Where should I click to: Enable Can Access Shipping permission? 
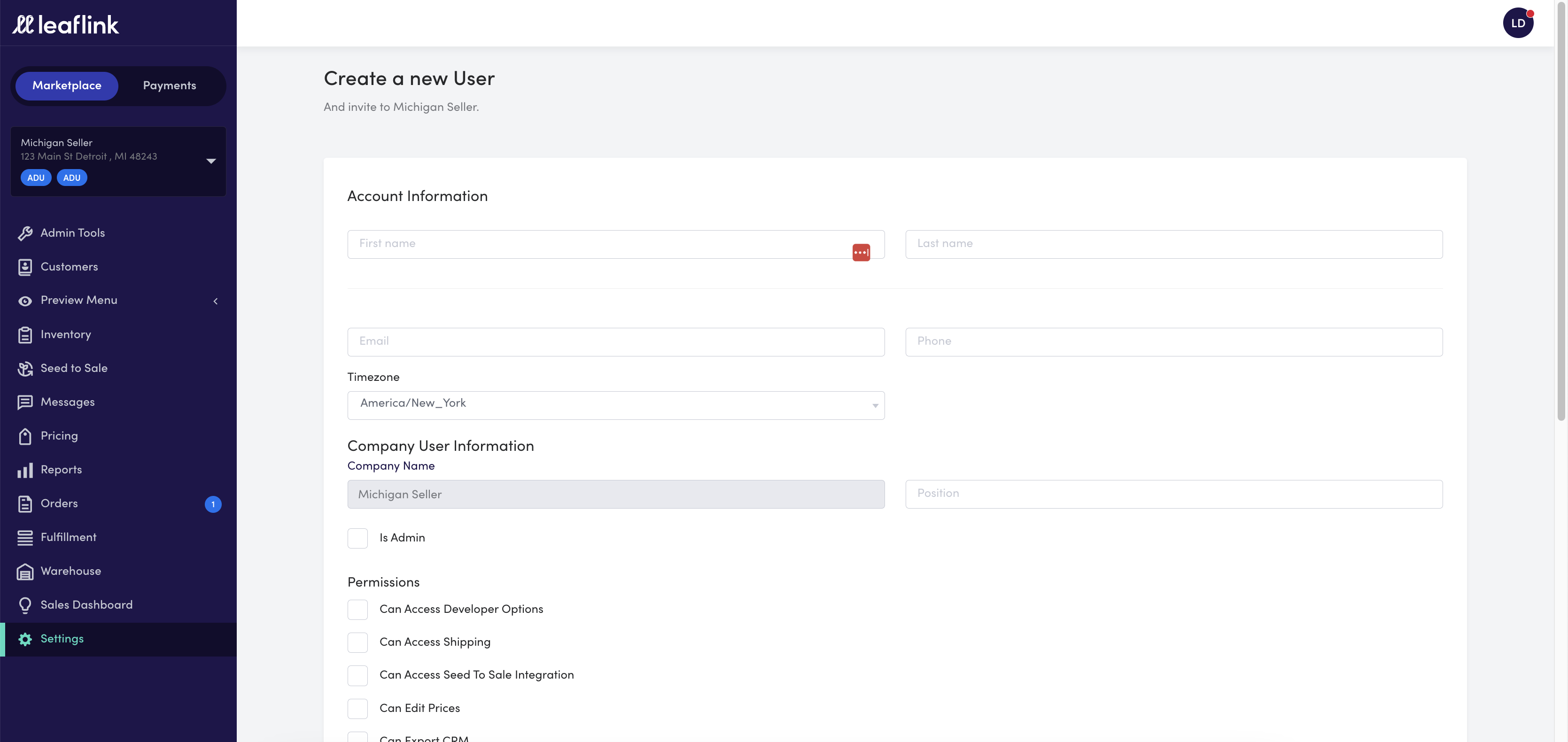(x=358, y=642)
